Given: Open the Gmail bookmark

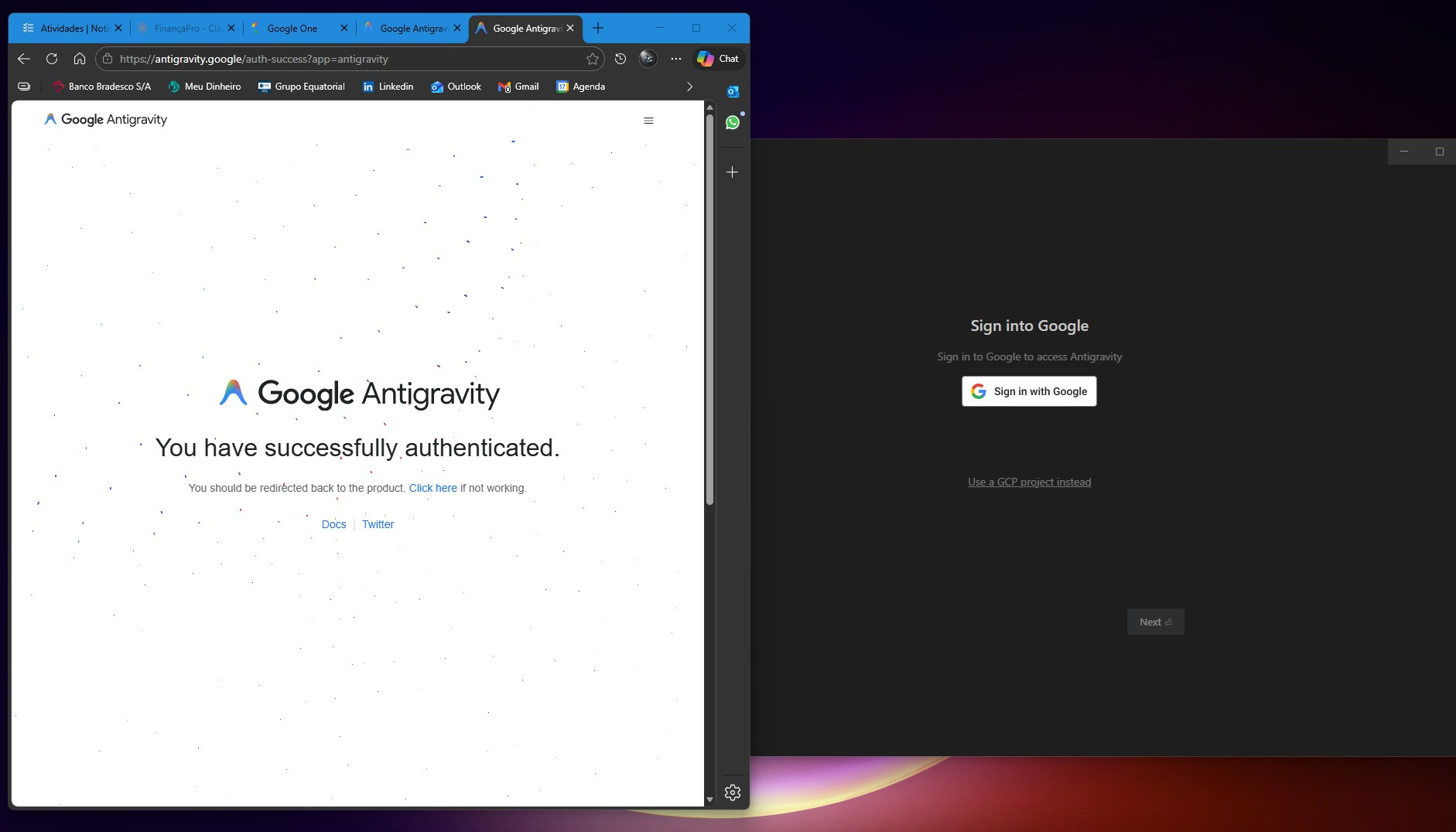Looking at the screenshot, I should tap(518, 87).
